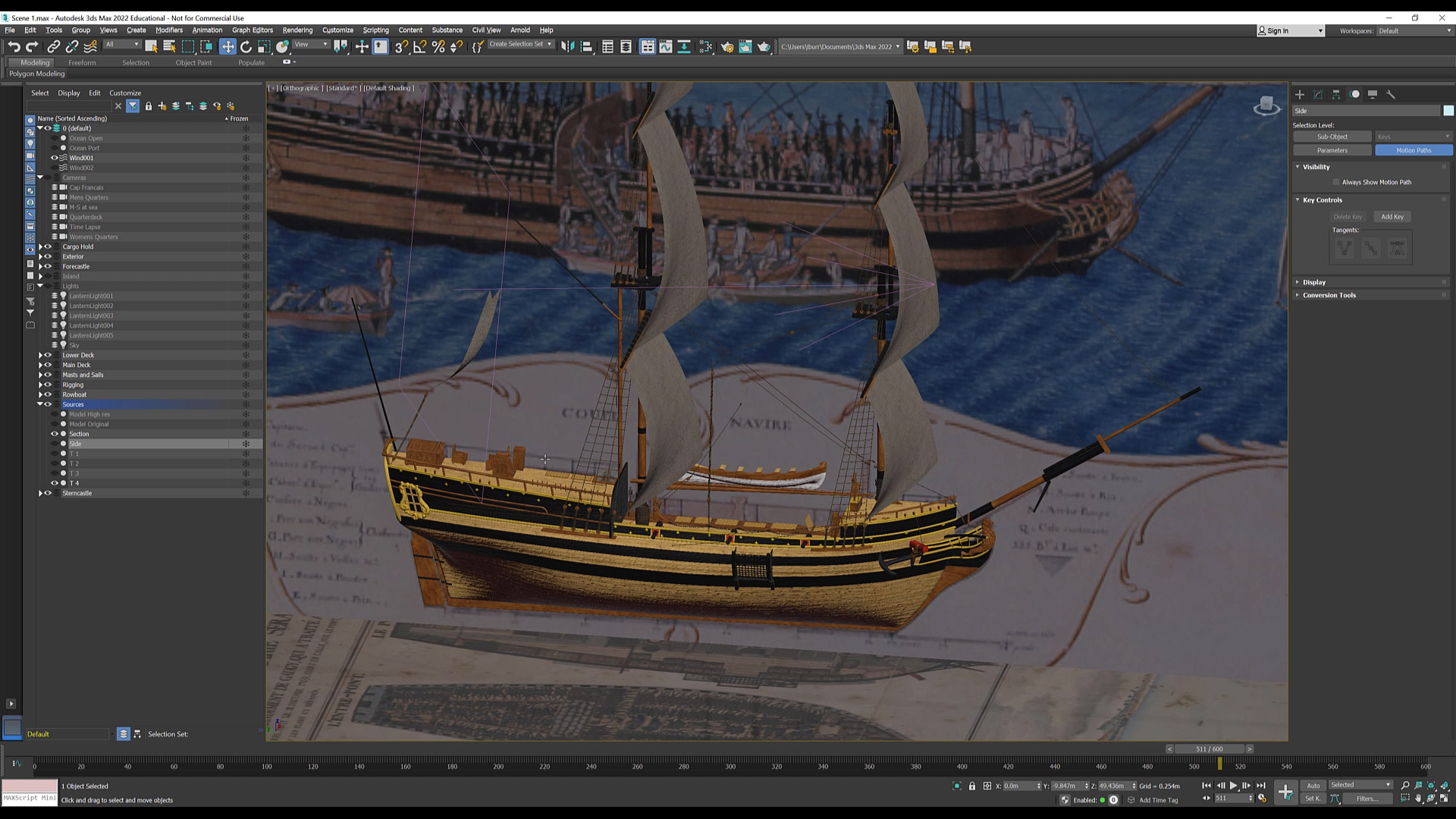The height and width of the screenshot is (819, 1456).
Task: Collapse the Sources layer
Action: pos(40,404)
